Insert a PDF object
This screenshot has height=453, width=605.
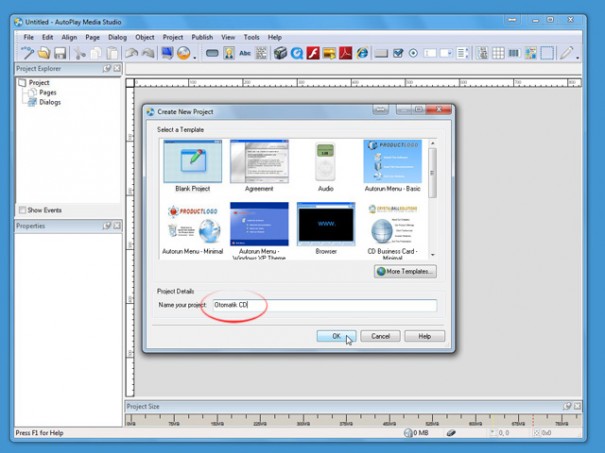click(345, 53)
